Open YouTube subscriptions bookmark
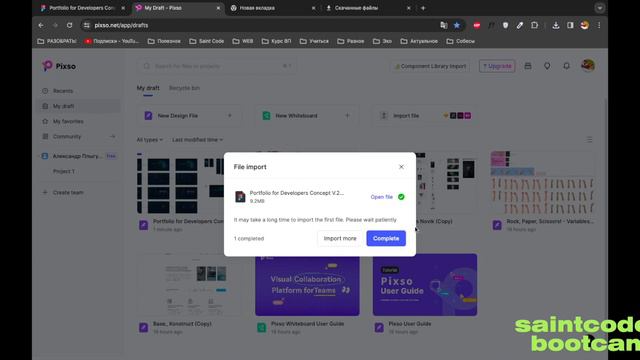This screenshot has width=640, height=360. click(111, 41)
